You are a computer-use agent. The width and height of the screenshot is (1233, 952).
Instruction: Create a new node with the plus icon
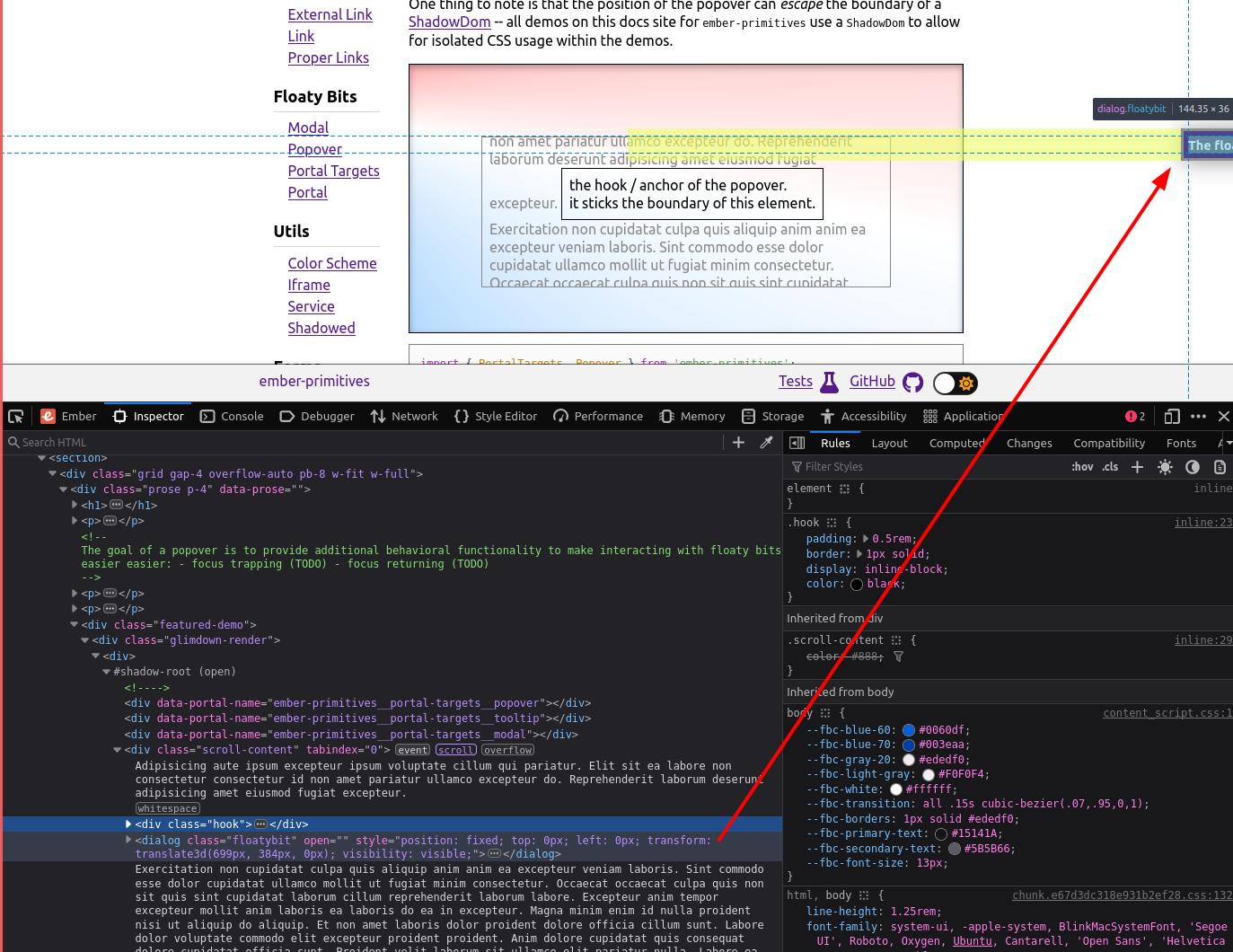coord(737,442)
